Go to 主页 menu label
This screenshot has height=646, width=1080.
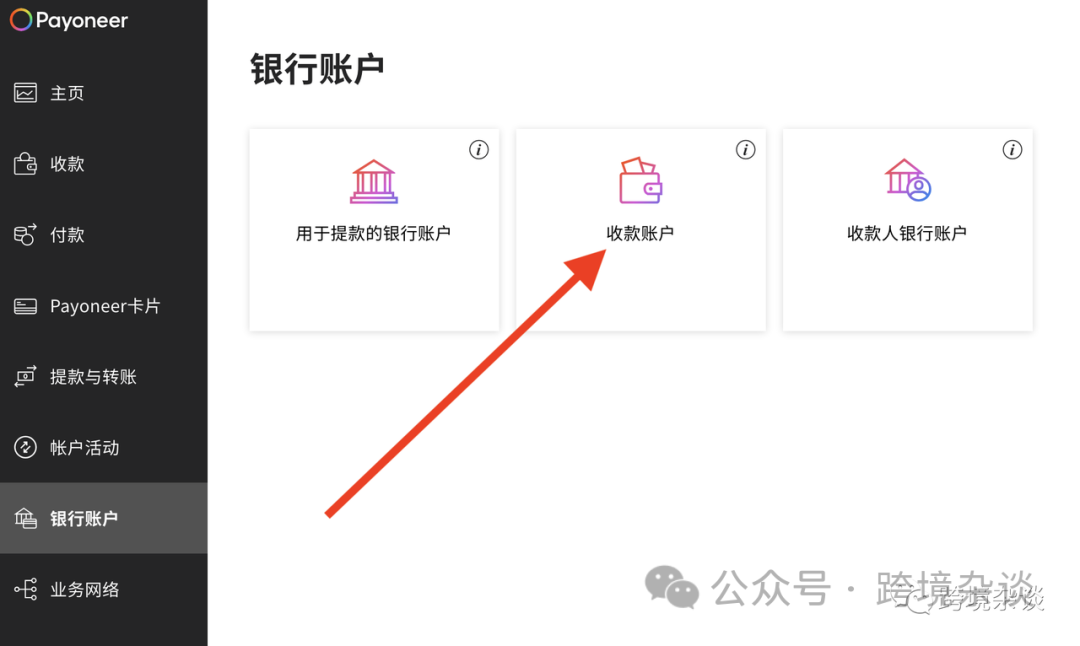pos(67,93)
